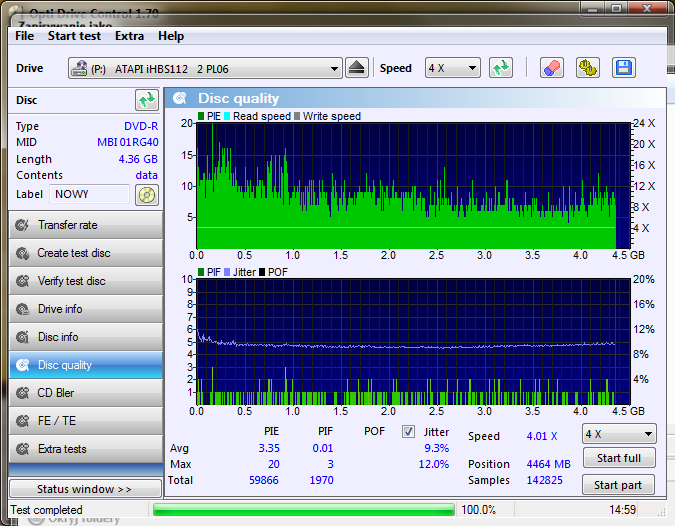Click the Samples 142825 value
The width and height of the screenshot is (675, 526).
(x=544, y=480)
